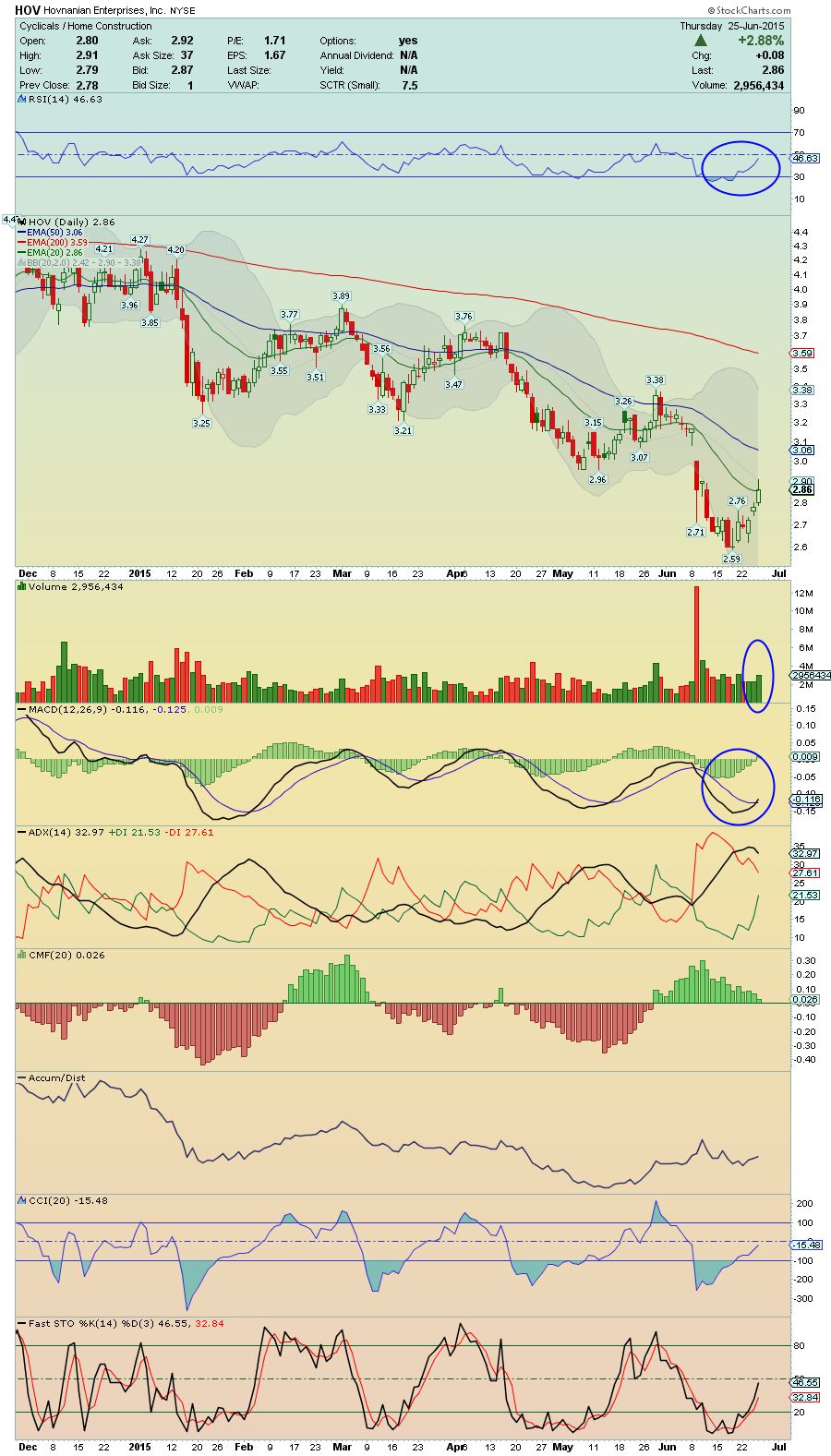Click the '3.25' January low price label
831x1456 pixels.
pos(201,423)
